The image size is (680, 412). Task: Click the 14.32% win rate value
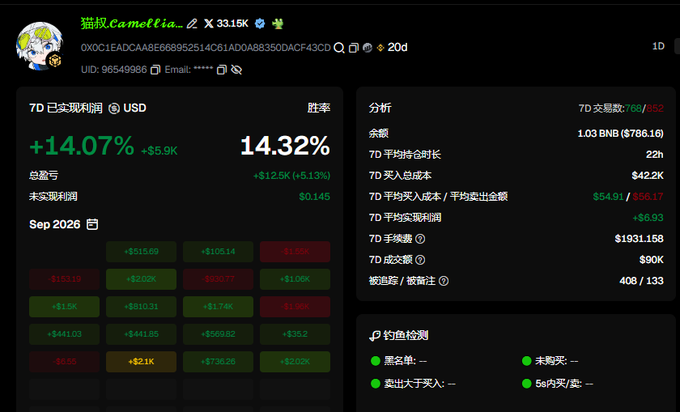pos(285,146)
